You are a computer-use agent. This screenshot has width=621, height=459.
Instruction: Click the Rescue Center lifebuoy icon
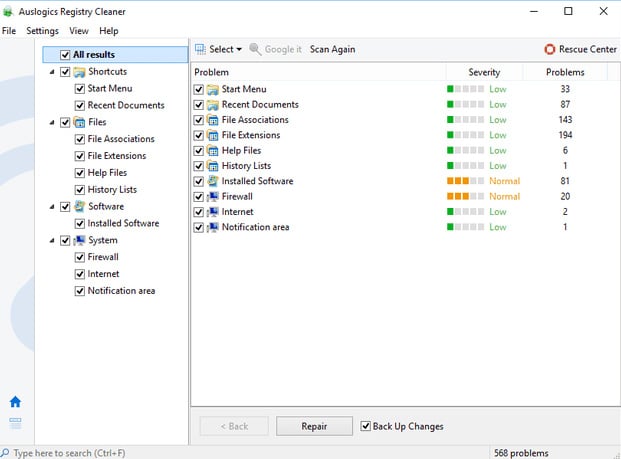(x=550, y=50)
